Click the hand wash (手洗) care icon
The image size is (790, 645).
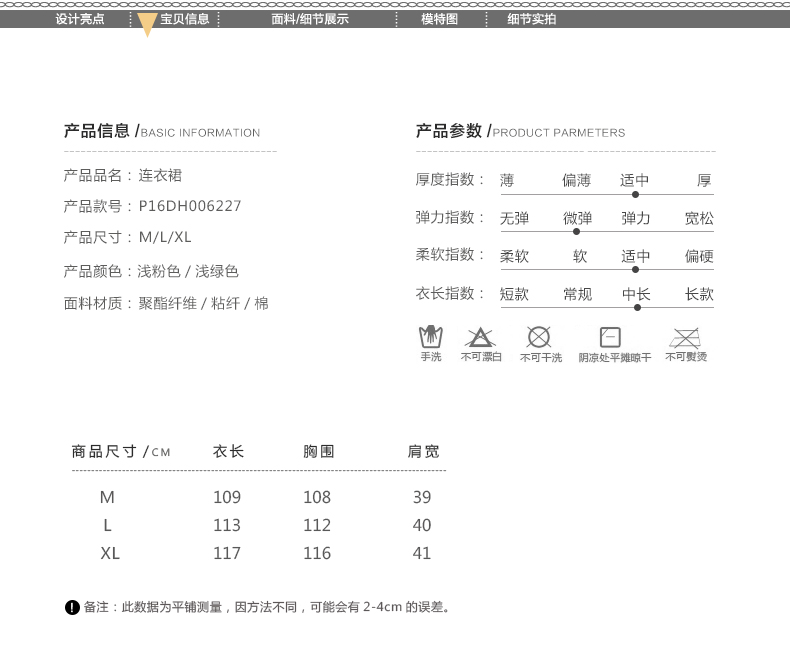coord(430,336)
